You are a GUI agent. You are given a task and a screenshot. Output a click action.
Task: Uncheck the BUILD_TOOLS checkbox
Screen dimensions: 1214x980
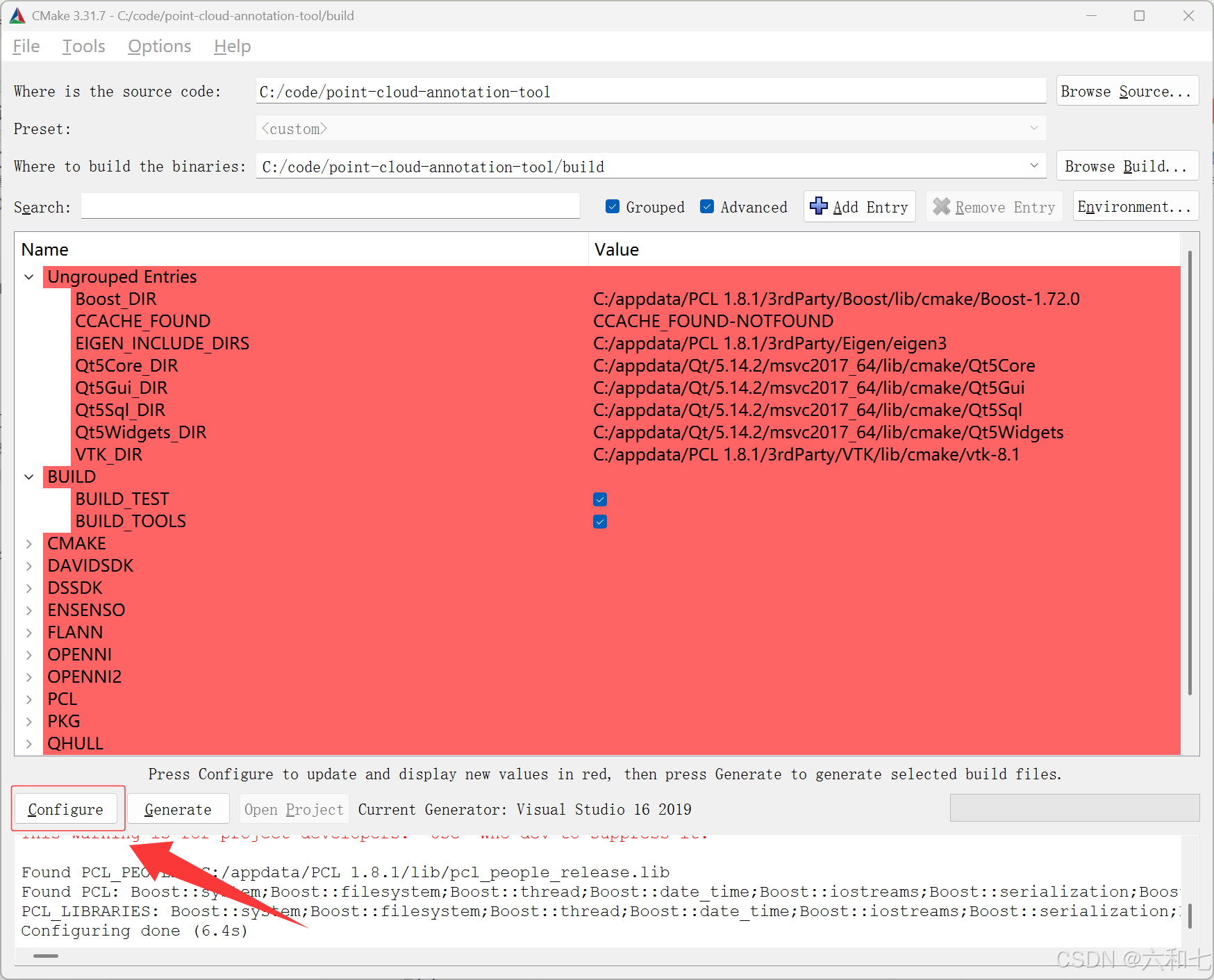tap(600, 522)
